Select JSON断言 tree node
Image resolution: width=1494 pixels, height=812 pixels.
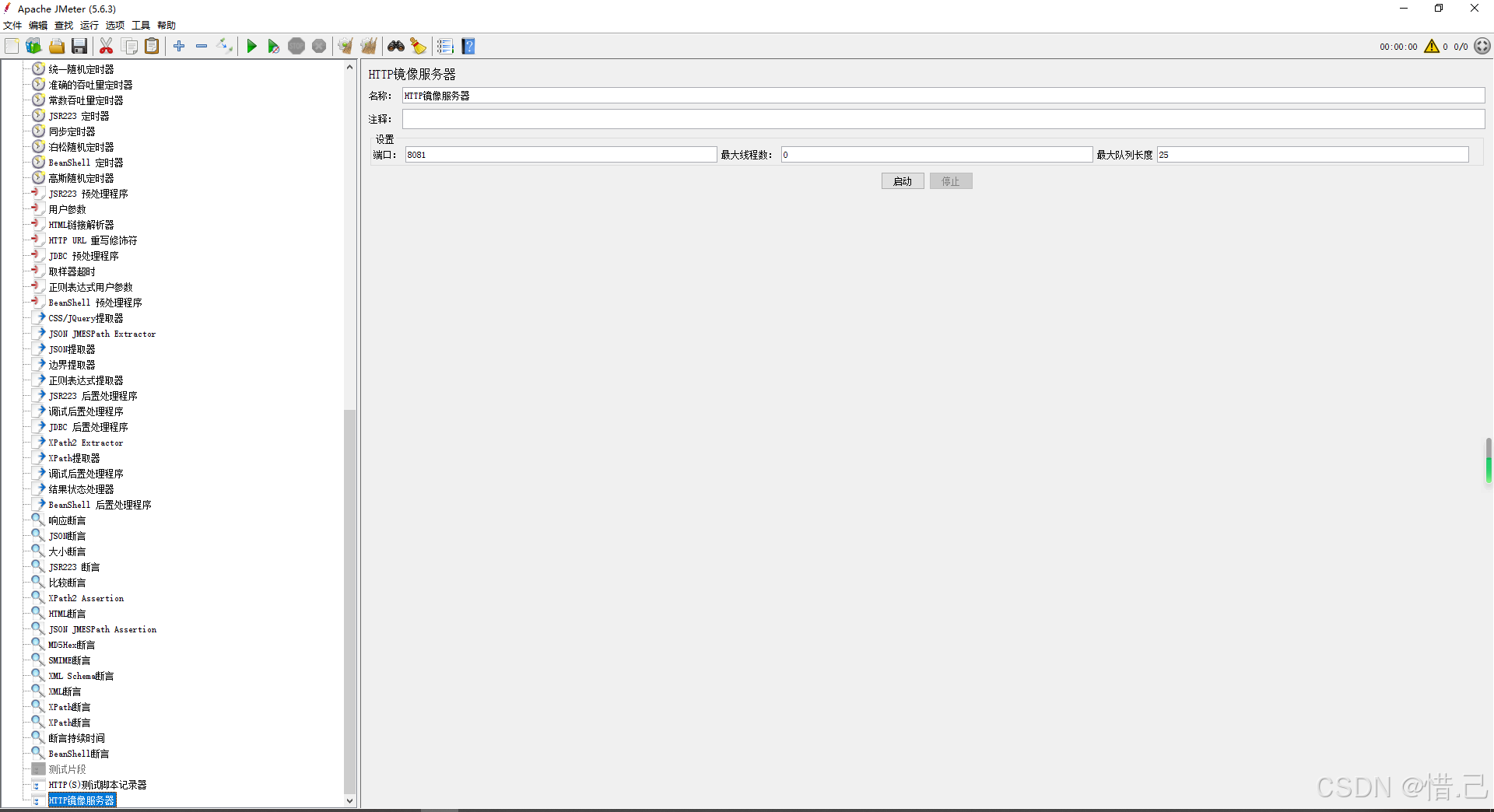click(x=67, y=536)
